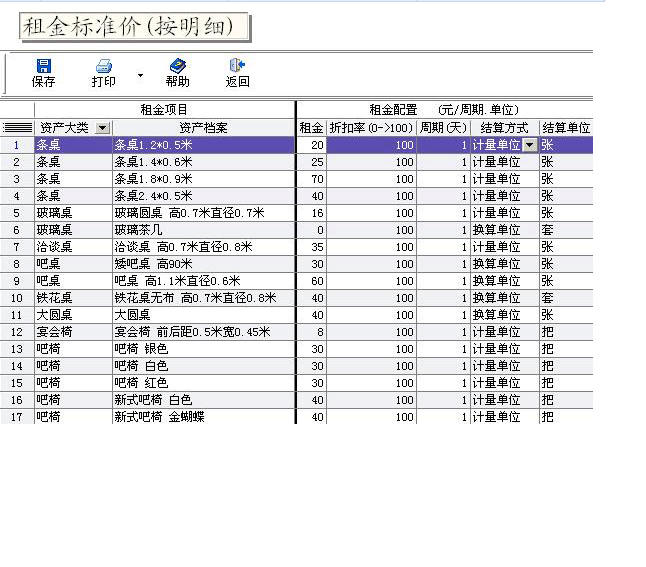Image resolution: width=646 pixels, height=567 pixels.
Task: Click 换算单位 cell in row 6
Action: point(505,230)
